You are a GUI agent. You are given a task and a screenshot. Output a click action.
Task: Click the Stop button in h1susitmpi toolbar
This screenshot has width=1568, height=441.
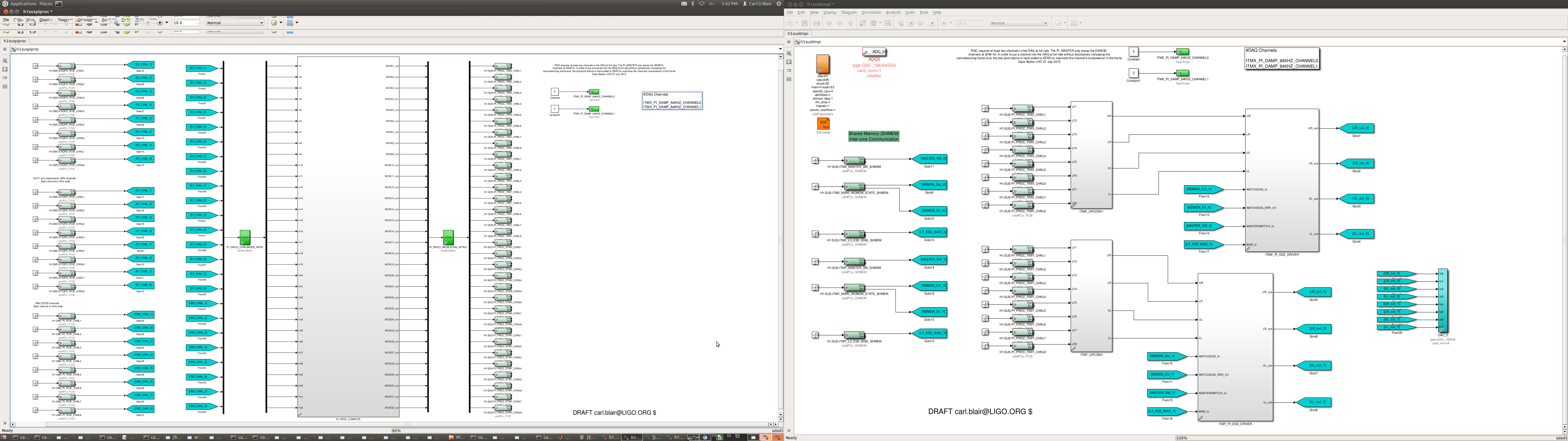(932, 23)
